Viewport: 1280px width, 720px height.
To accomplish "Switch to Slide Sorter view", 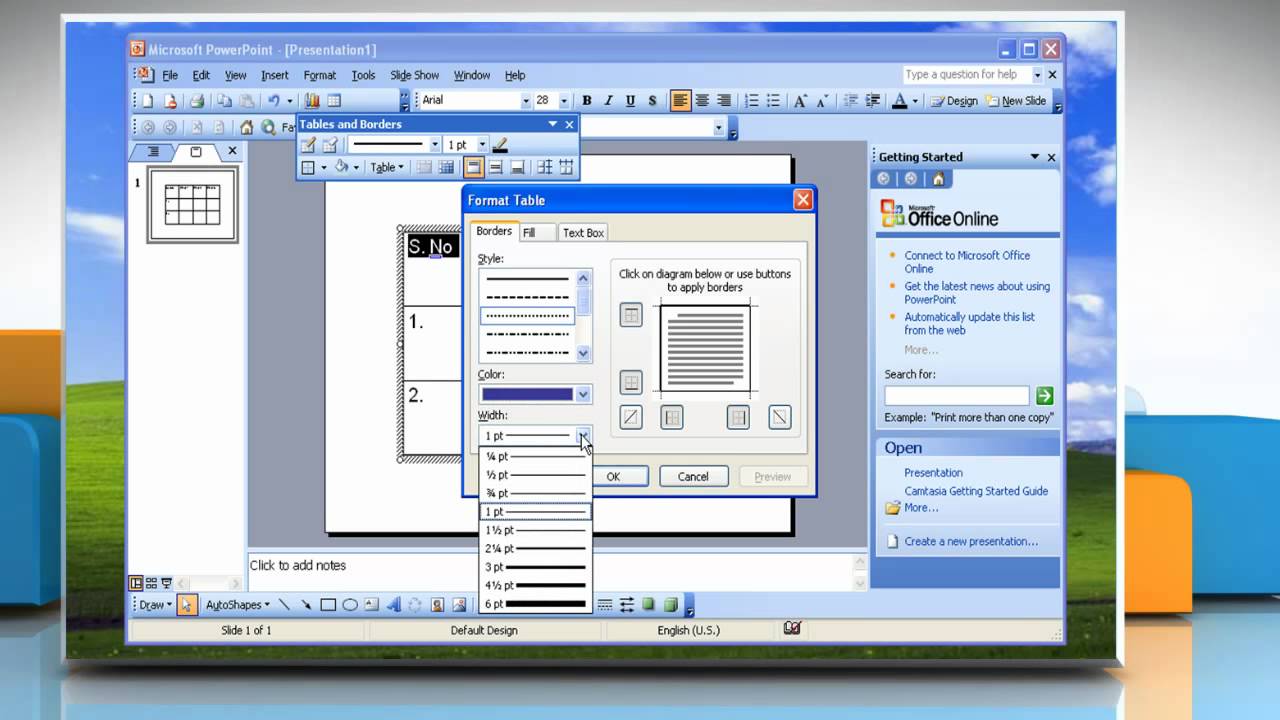I will (151, 583).
